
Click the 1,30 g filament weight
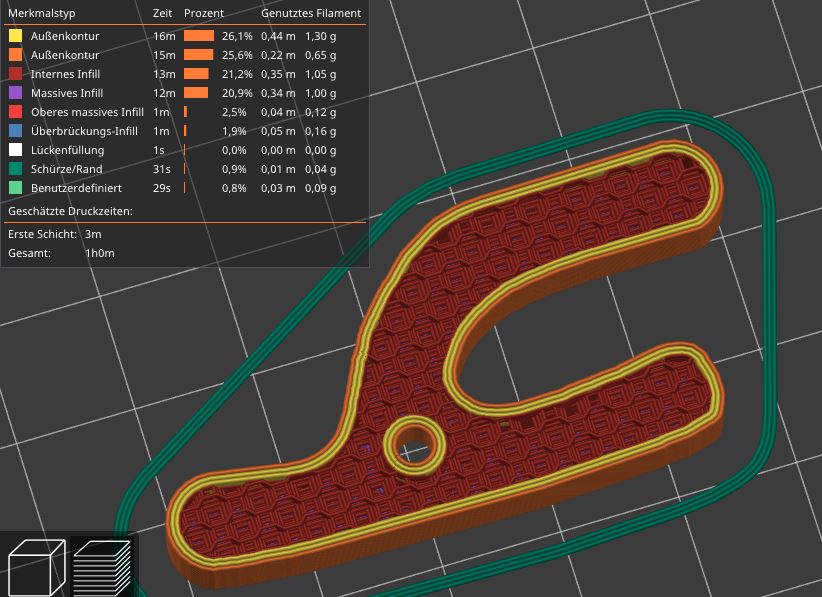click(x=321, y=36)
